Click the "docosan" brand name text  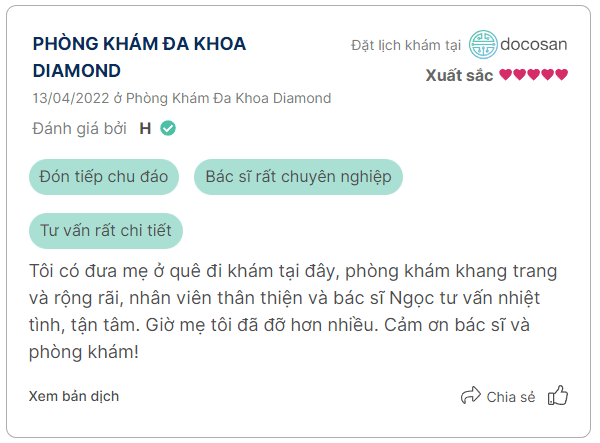coord(535,45)
